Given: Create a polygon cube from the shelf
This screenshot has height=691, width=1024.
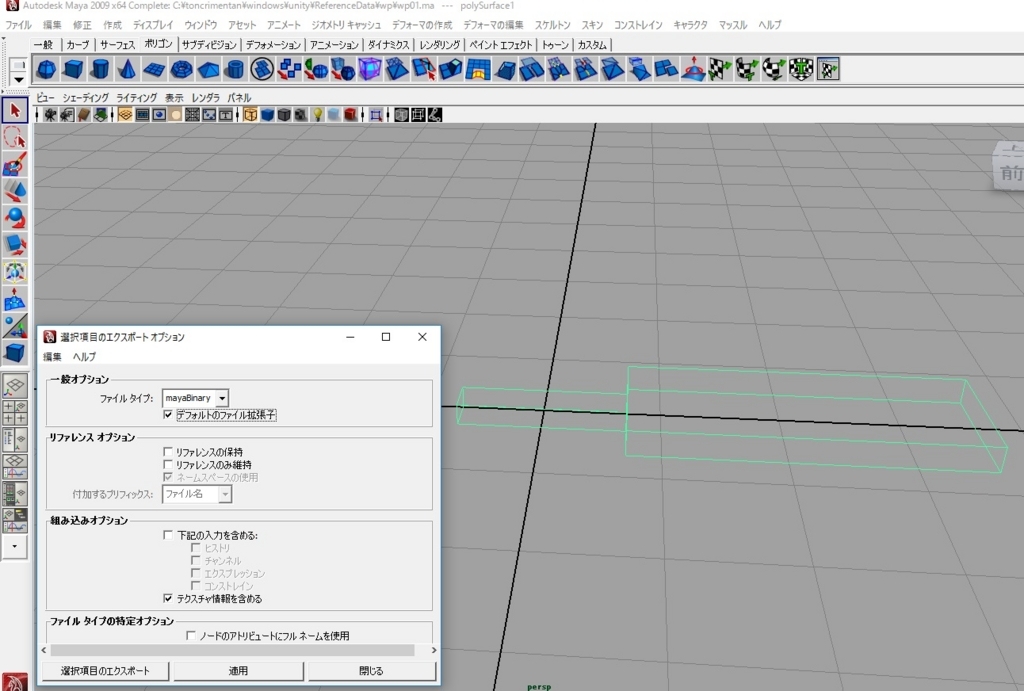Looking at the screenshot, I should pyautogui.click(x=73, y=69).
